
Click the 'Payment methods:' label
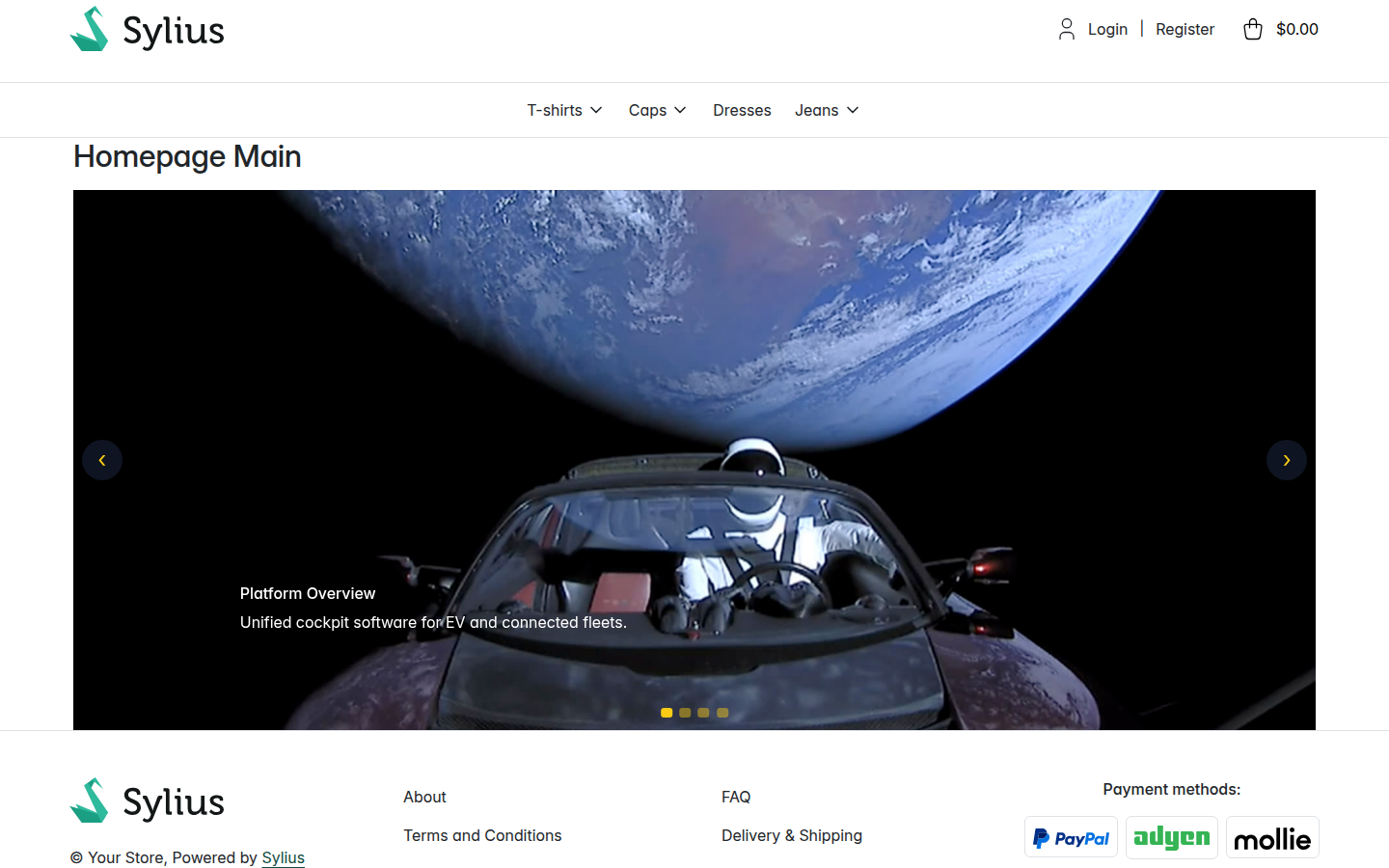point(1172,789)
